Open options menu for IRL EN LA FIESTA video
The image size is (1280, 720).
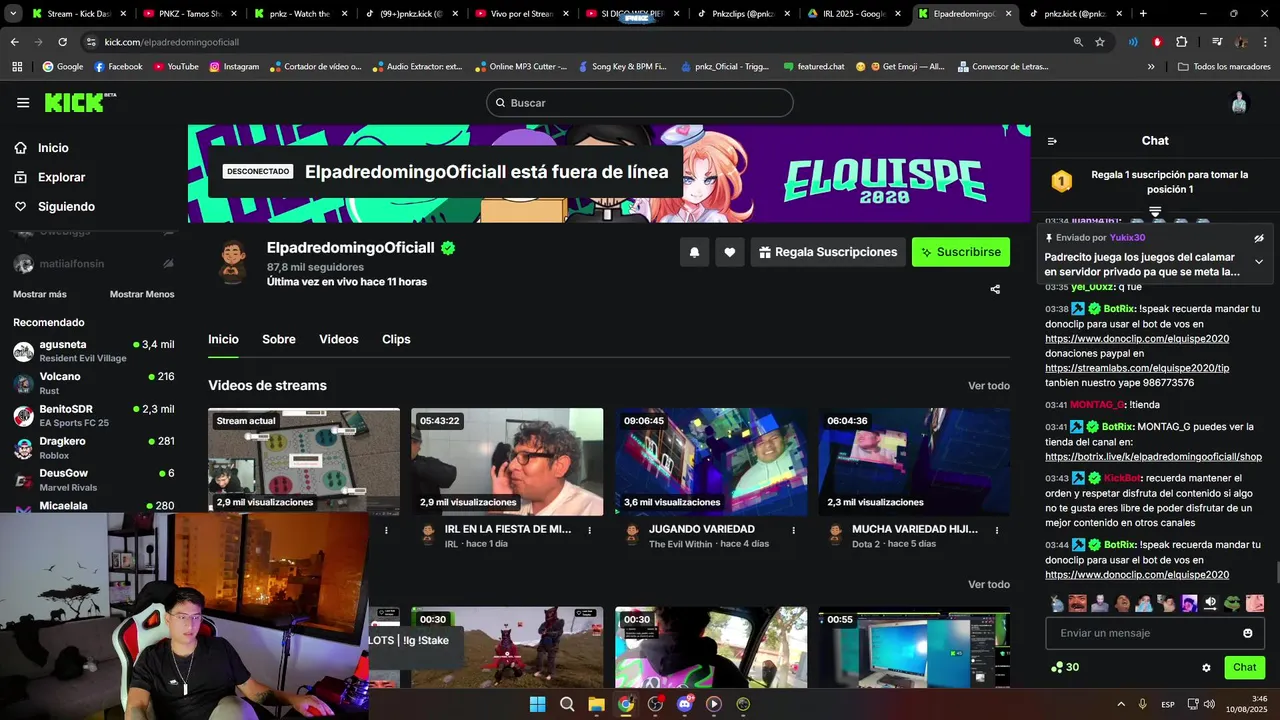click(x=590, y=530)
